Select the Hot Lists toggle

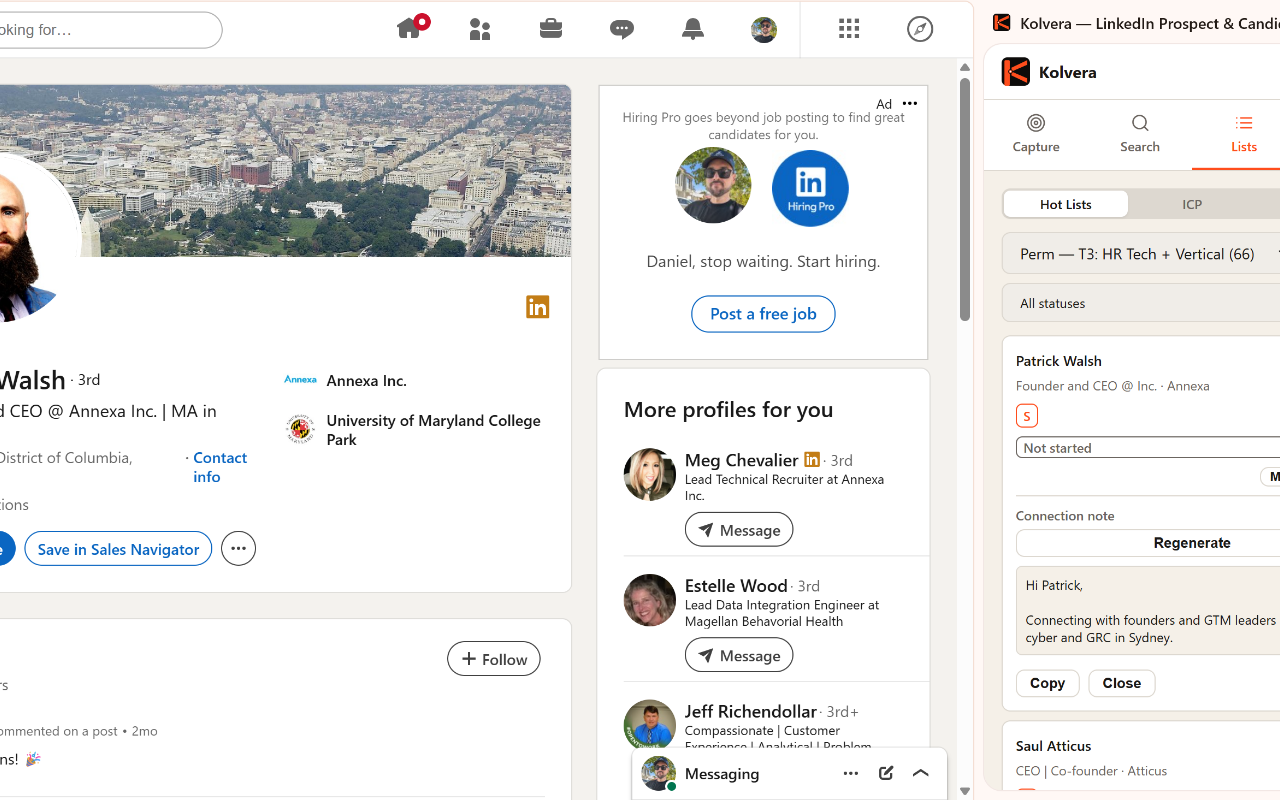click(x=1066, y=204)
